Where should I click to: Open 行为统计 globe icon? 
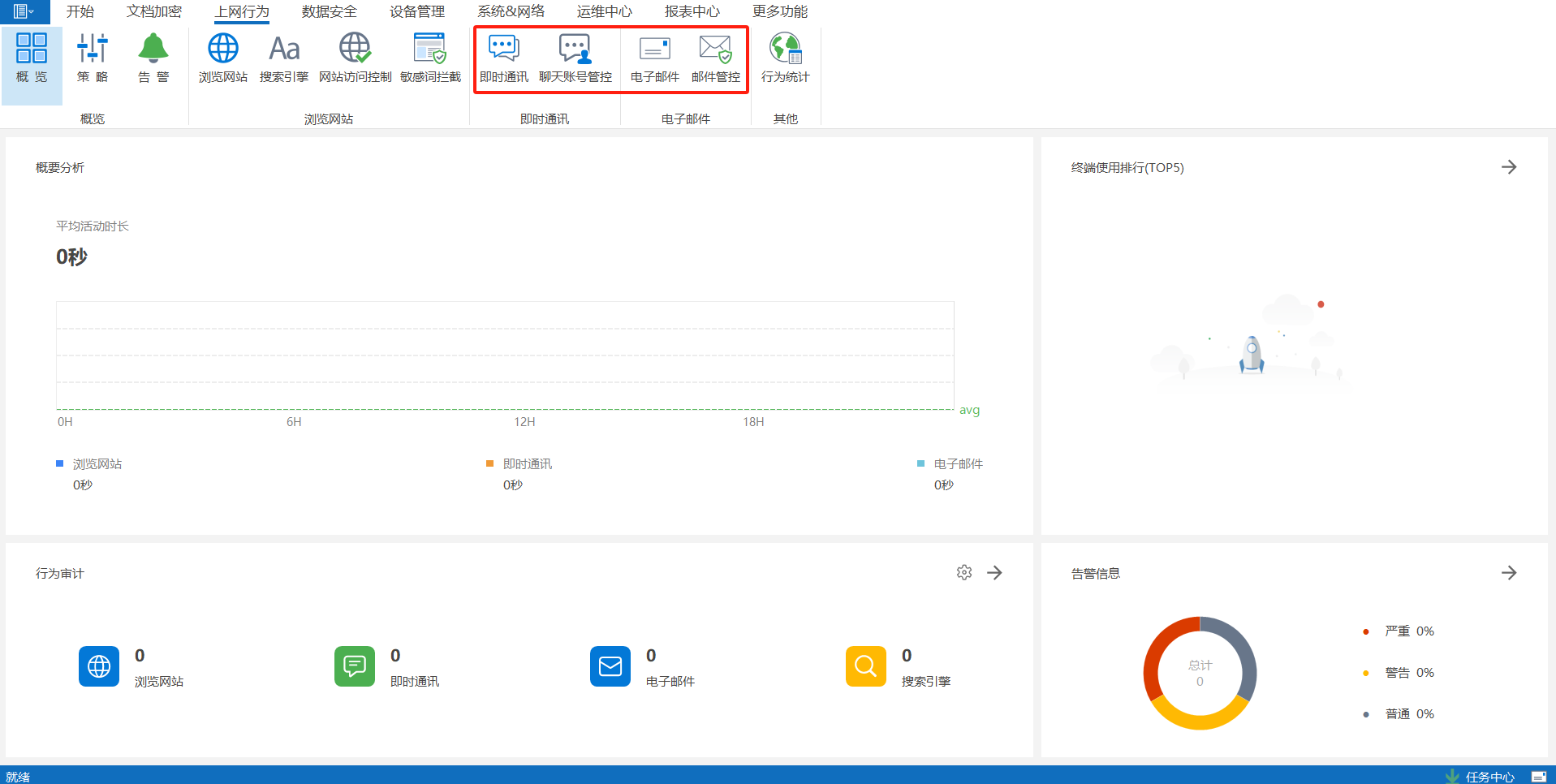click(785, 58)
